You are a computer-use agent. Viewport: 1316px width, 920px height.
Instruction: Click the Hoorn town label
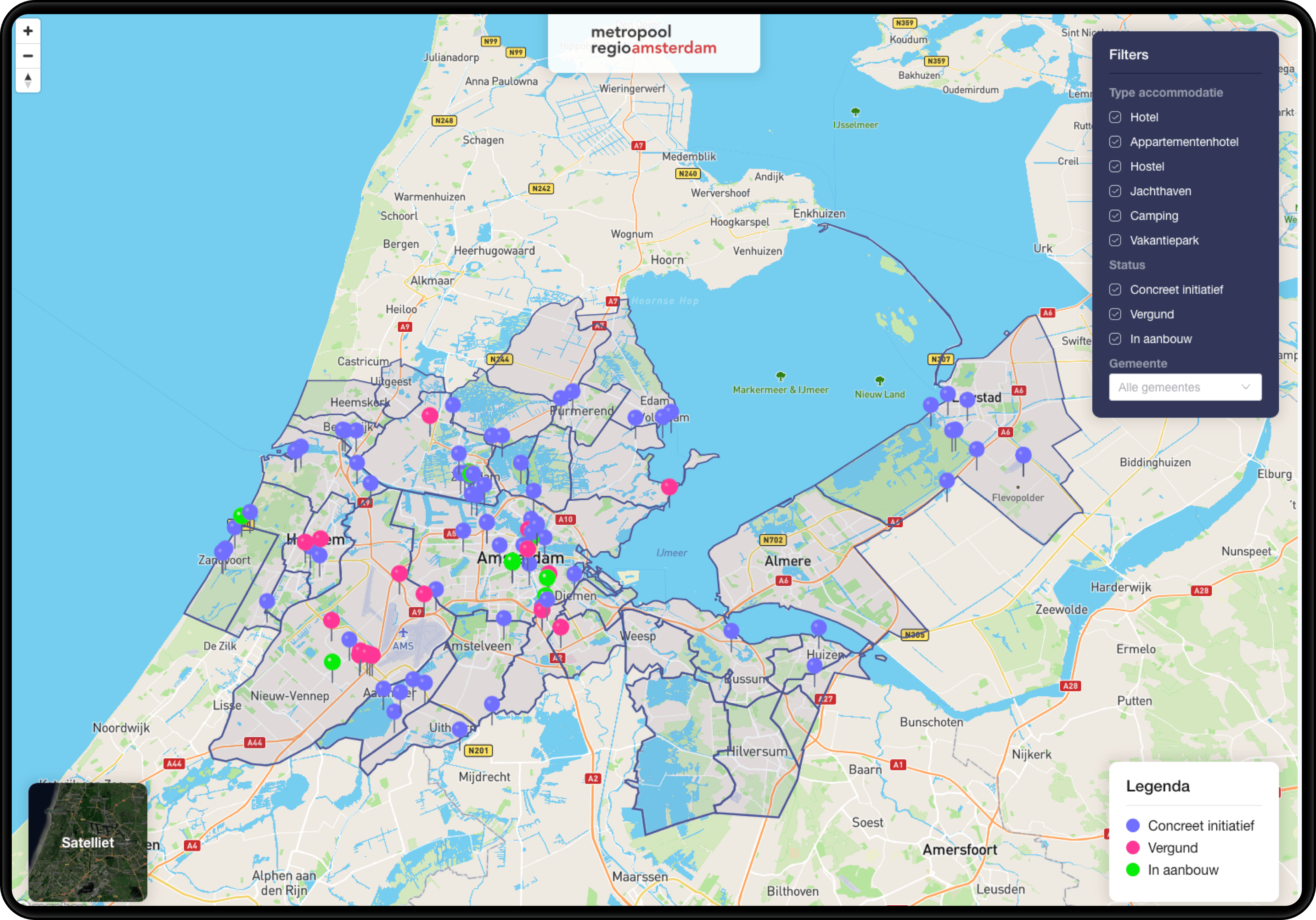(x=667, y=260)
